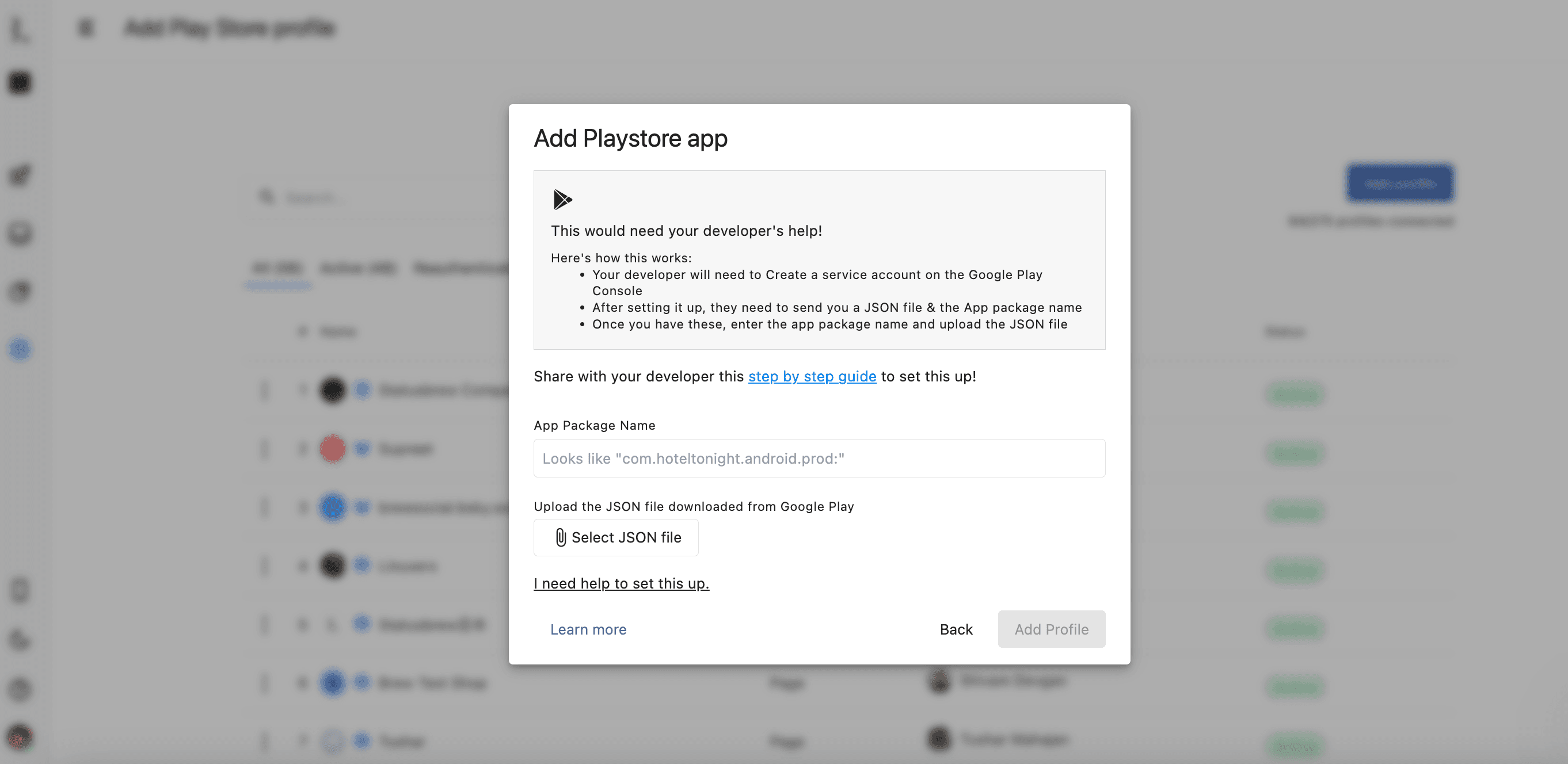Image resolution: width=1568 pixels, height=764 pixels.
Task: Click the Back button in the dialog
Action: [x=956, y=629]
